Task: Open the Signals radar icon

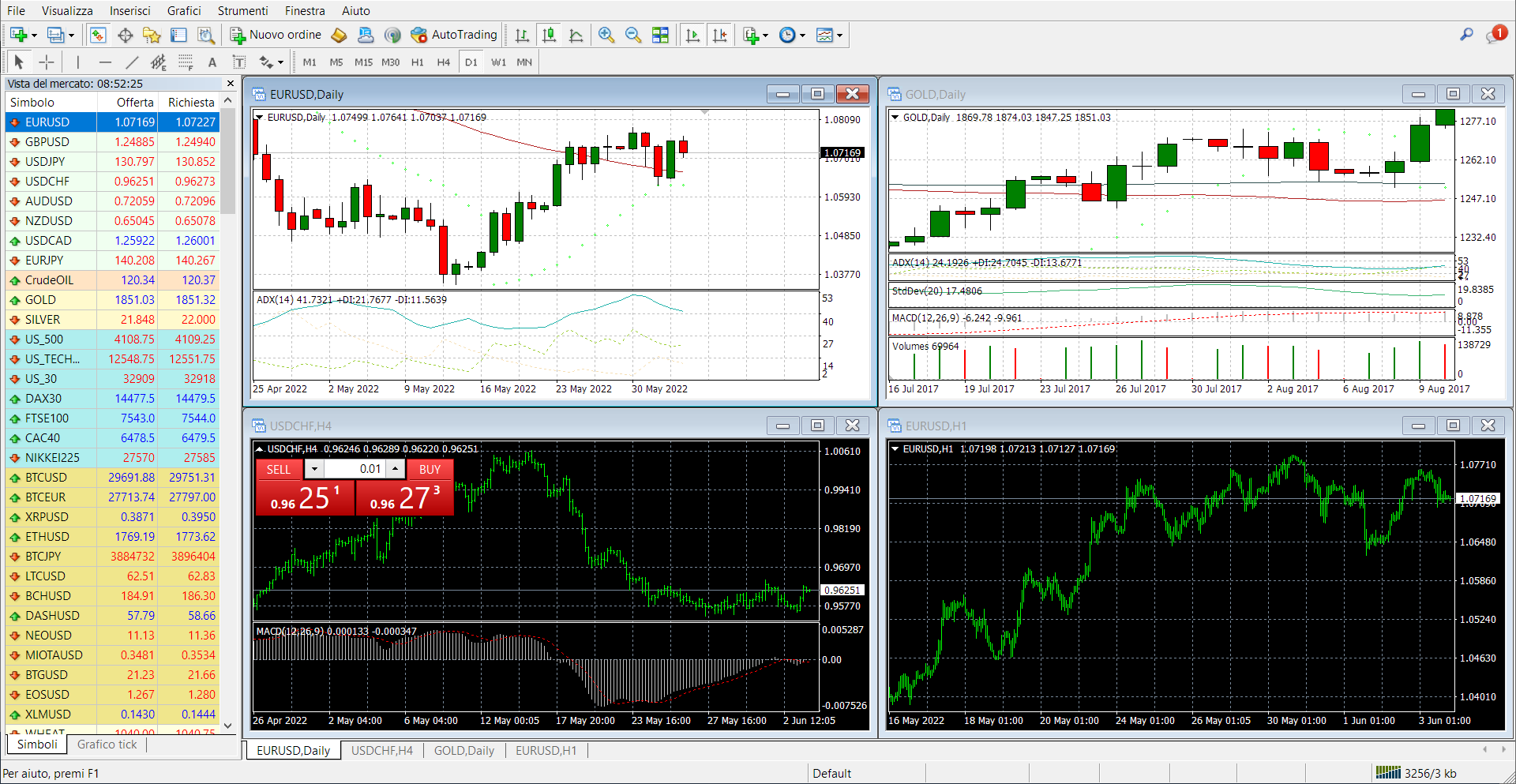Action: click(392, 35)
